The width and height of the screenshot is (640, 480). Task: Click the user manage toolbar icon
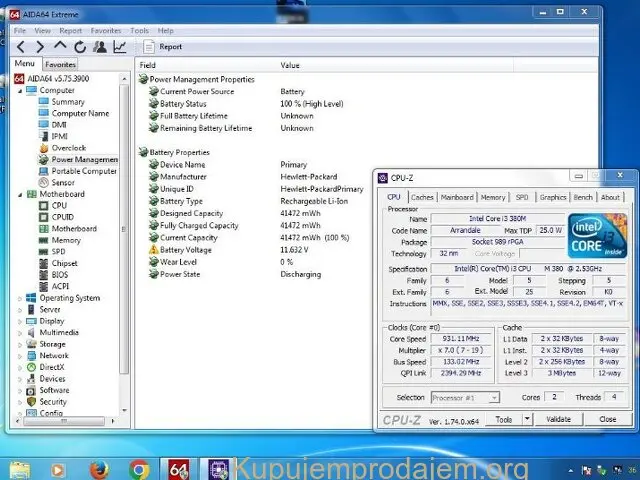point(100,46)
